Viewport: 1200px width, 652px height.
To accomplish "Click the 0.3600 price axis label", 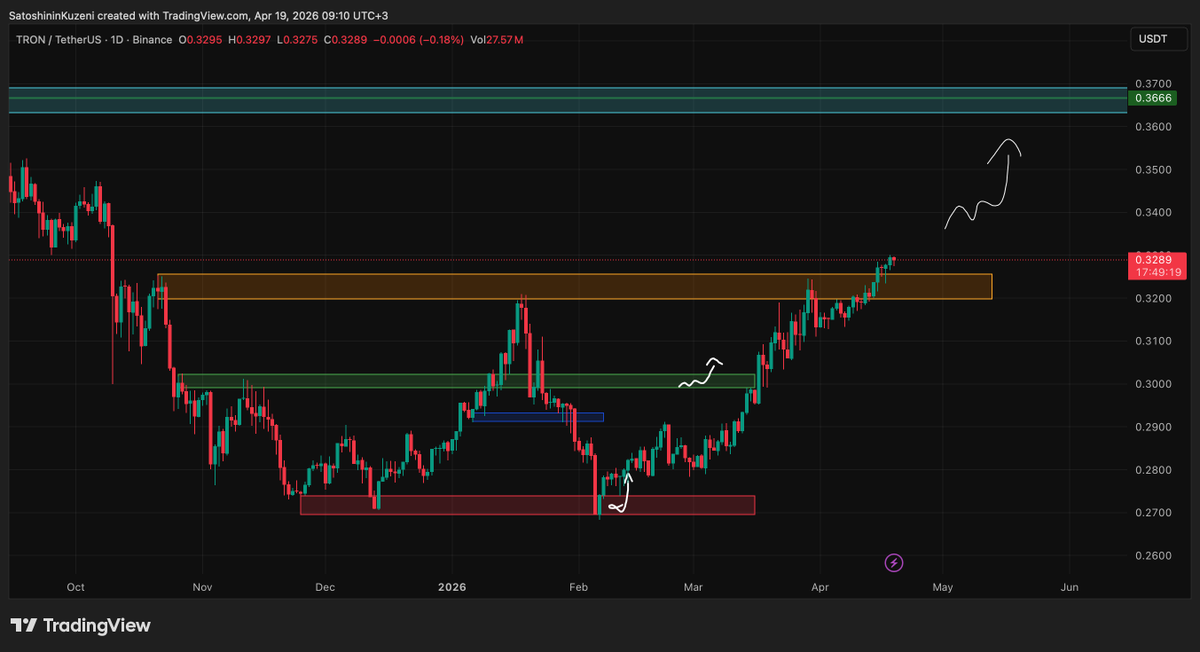I will 1153,127.
